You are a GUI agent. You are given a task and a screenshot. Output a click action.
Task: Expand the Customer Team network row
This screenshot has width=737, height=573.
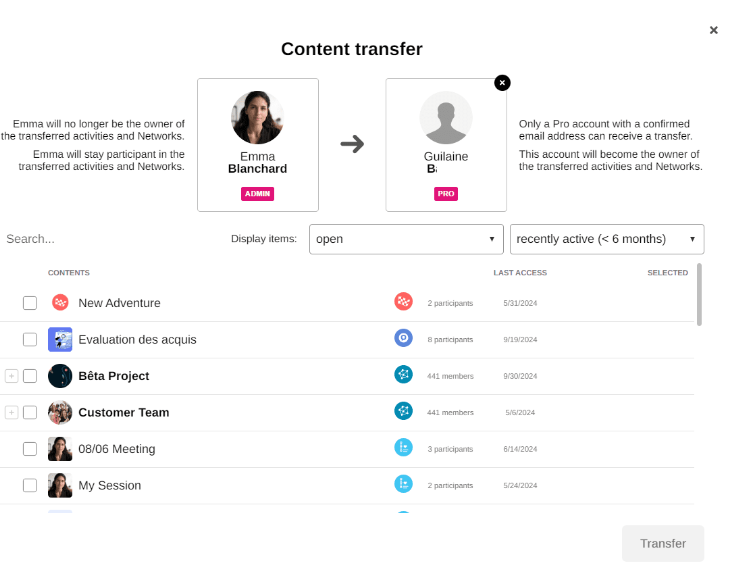(12, 412)
